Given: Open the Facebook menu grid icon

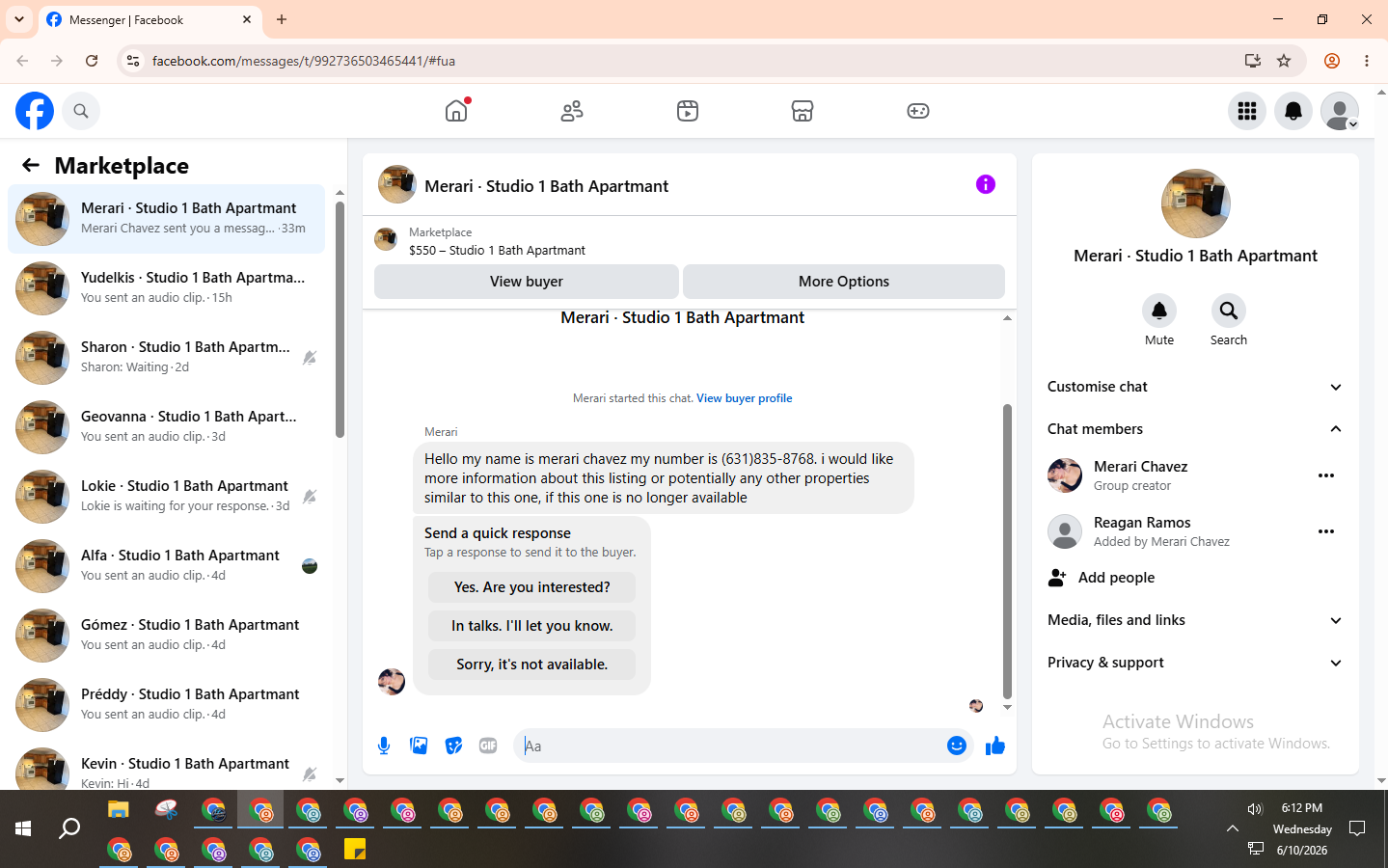Looking at the screenshot, I should [1247, 111].
